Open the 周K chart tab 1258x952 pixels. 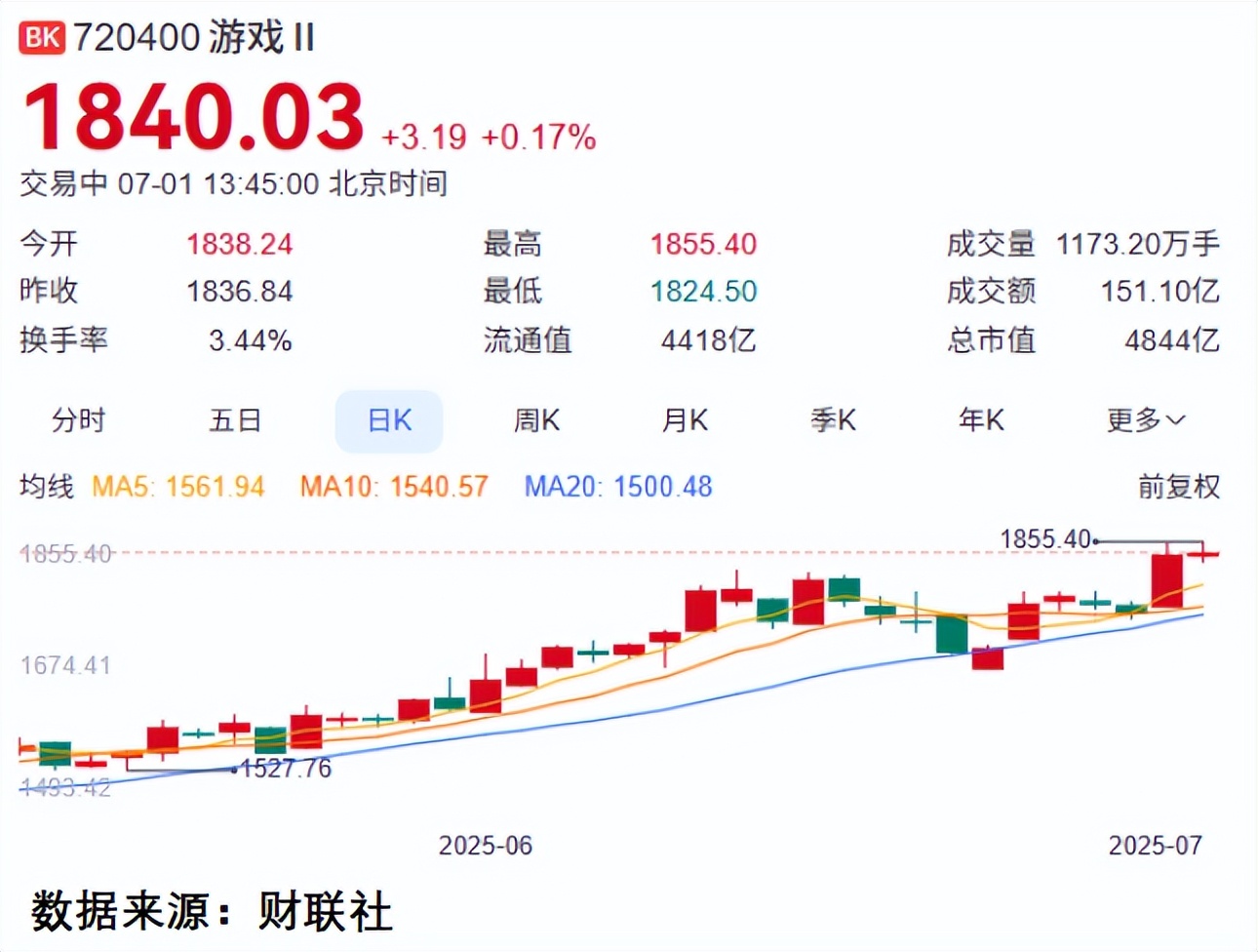point(536,420)
